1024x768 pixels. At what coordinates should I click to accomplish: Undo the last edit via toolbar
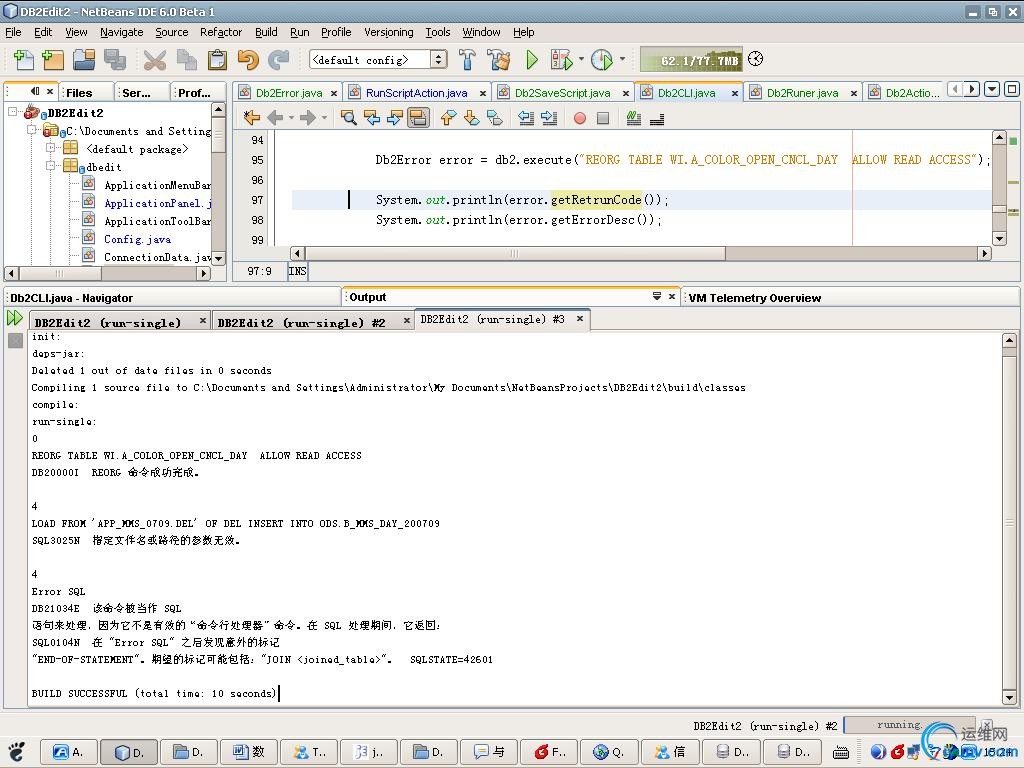pos(248,59)
